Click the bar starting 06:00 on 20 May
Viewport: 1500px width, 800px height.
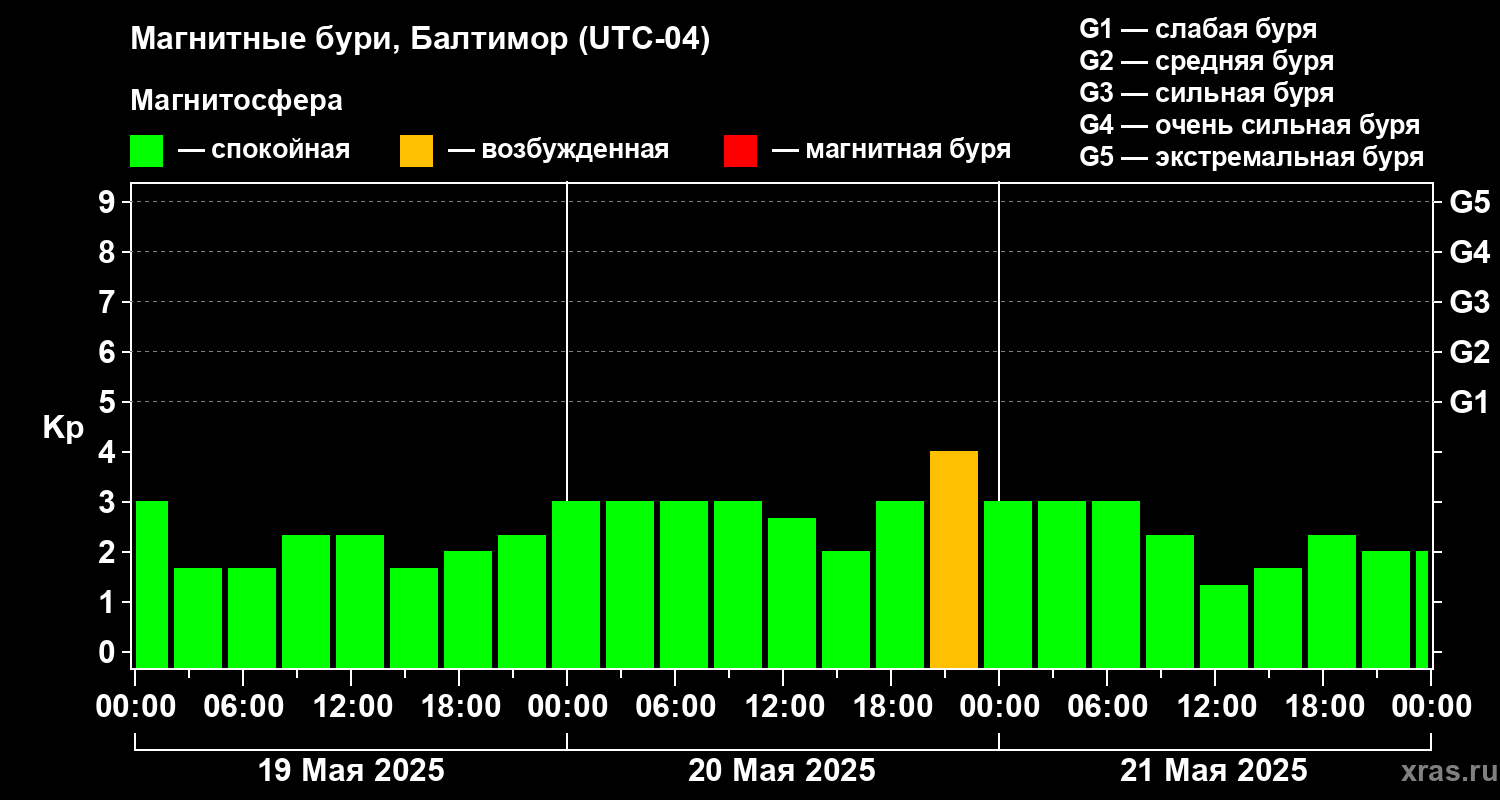[684, 584]
